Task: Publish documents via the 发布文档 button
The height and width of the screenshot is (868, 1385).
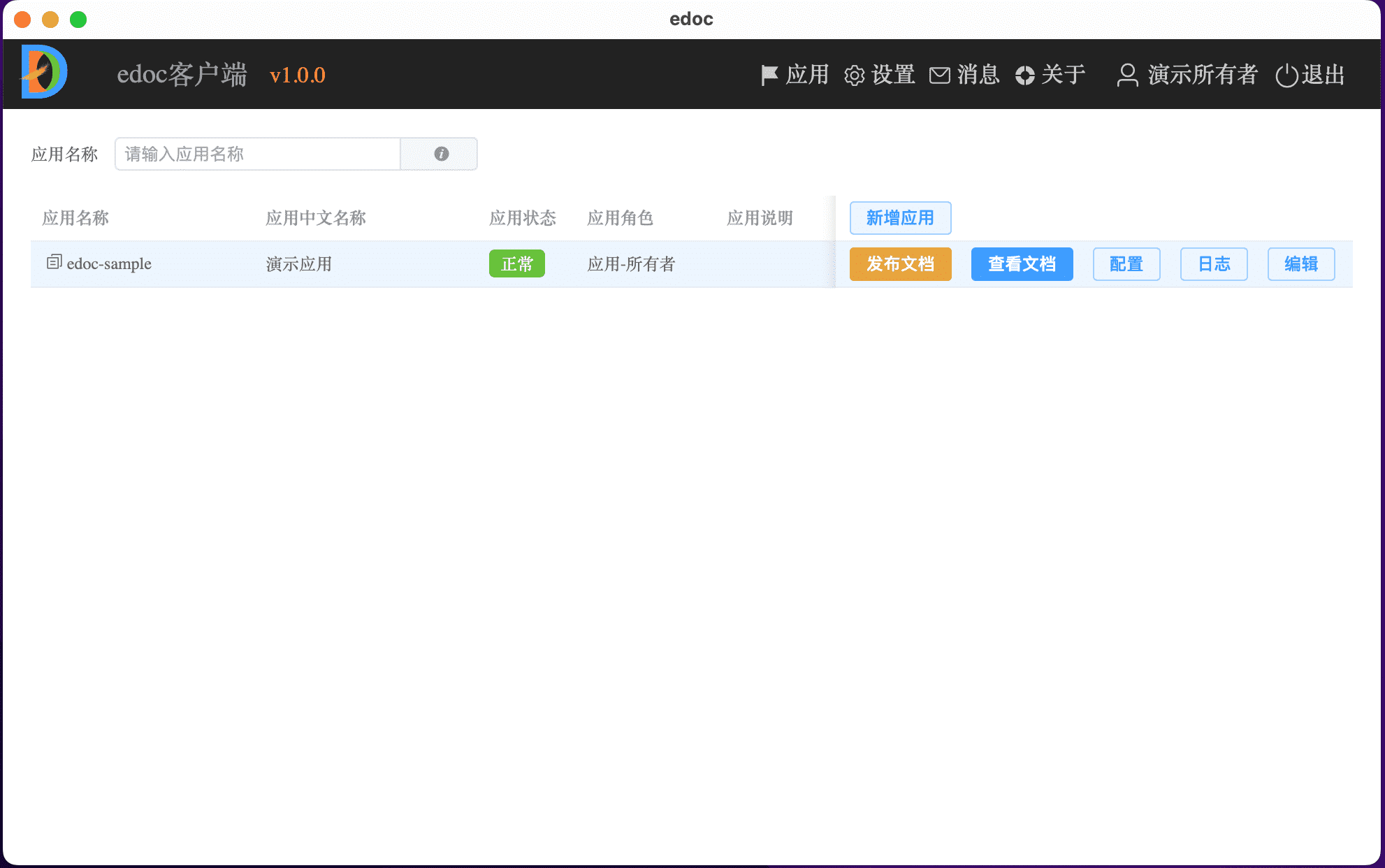Action: pyautogui.click(x=900, y=264)
